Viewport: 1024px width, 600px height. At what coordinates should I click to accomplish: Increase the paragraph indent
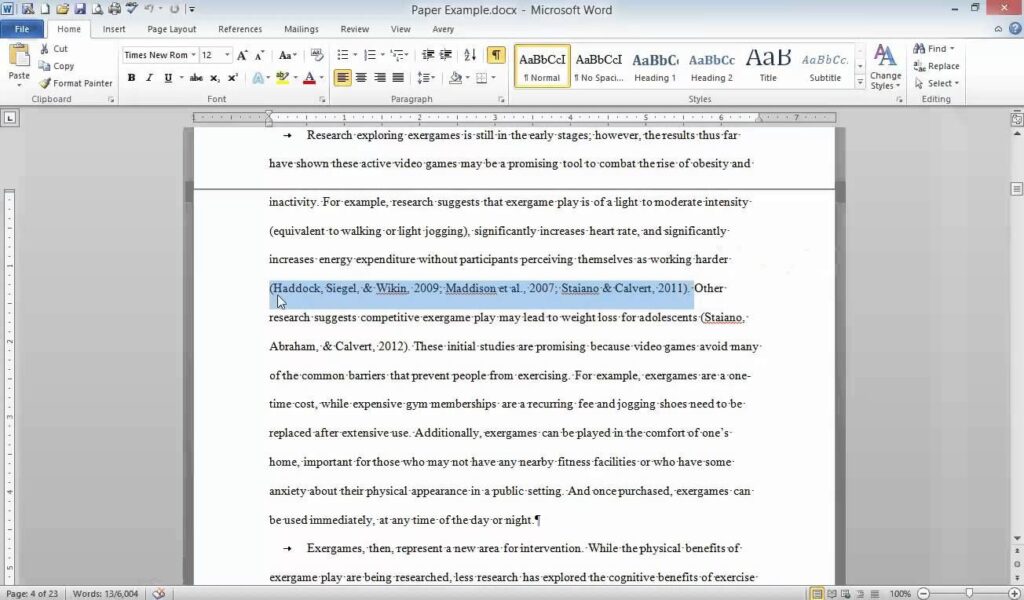point(445,55)
